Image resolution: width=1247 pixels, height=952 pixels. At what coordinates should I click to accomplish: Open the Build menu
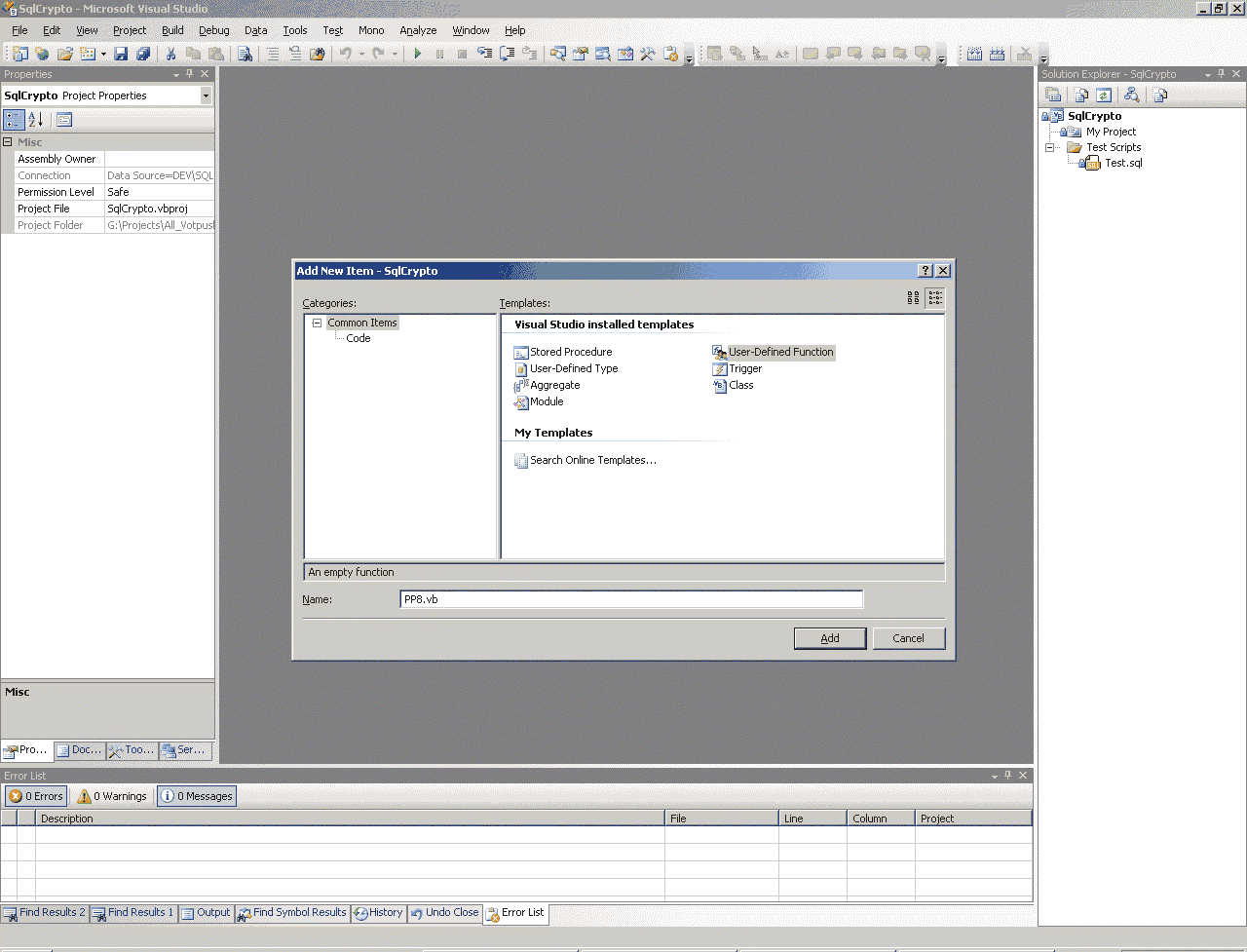point(172,30)
